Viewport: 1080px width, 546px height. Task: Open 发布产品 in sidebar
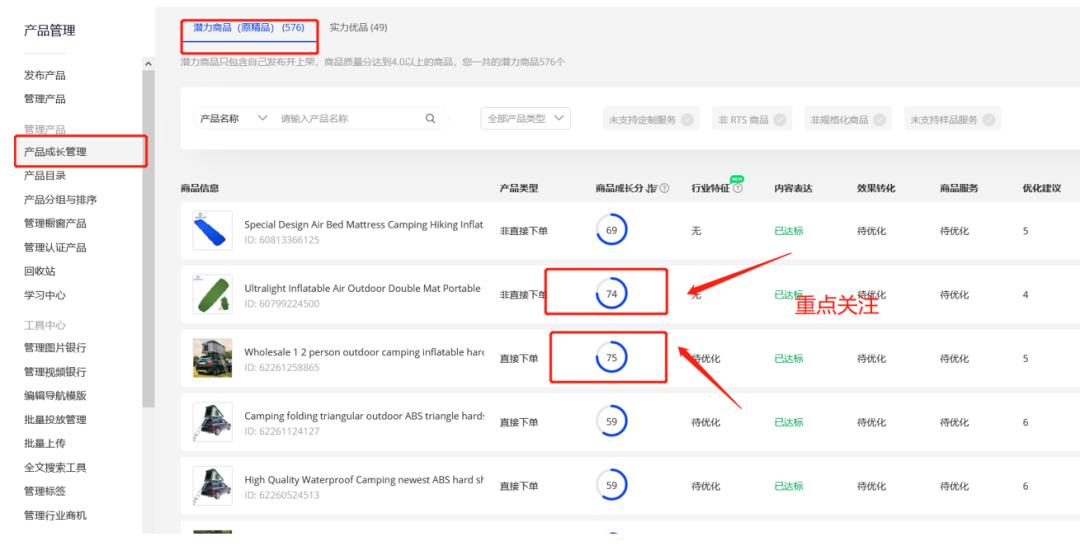tap(45, 75)
